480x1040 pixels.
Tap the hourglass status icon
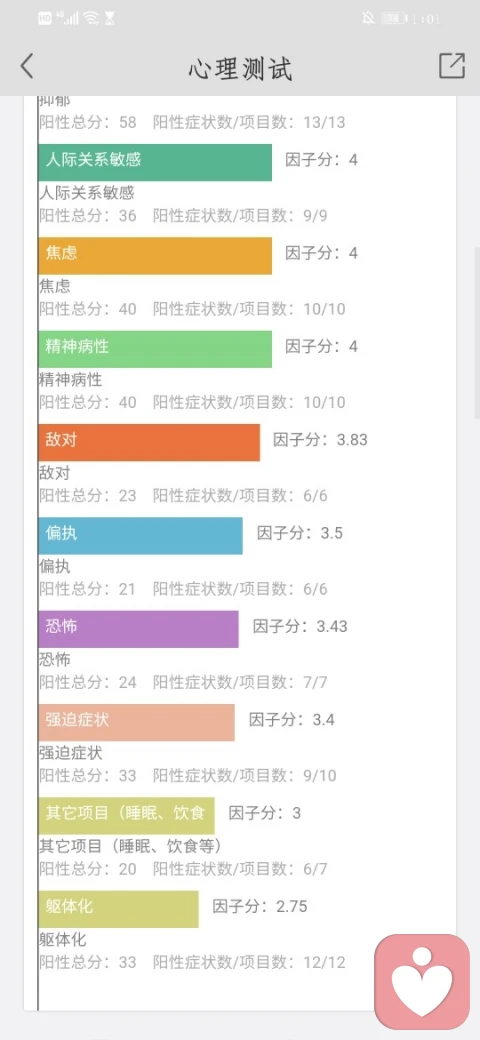pos(110,19)
